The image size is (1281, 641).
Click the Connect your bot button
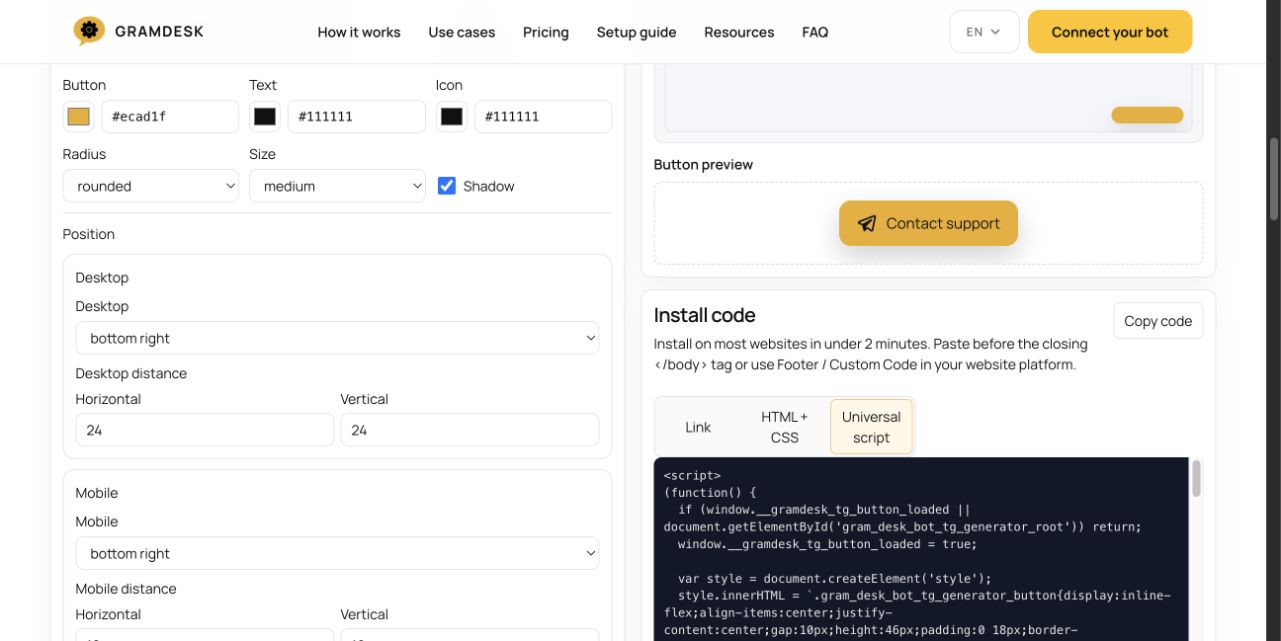pyautogui.click(x=1110, y=32)
